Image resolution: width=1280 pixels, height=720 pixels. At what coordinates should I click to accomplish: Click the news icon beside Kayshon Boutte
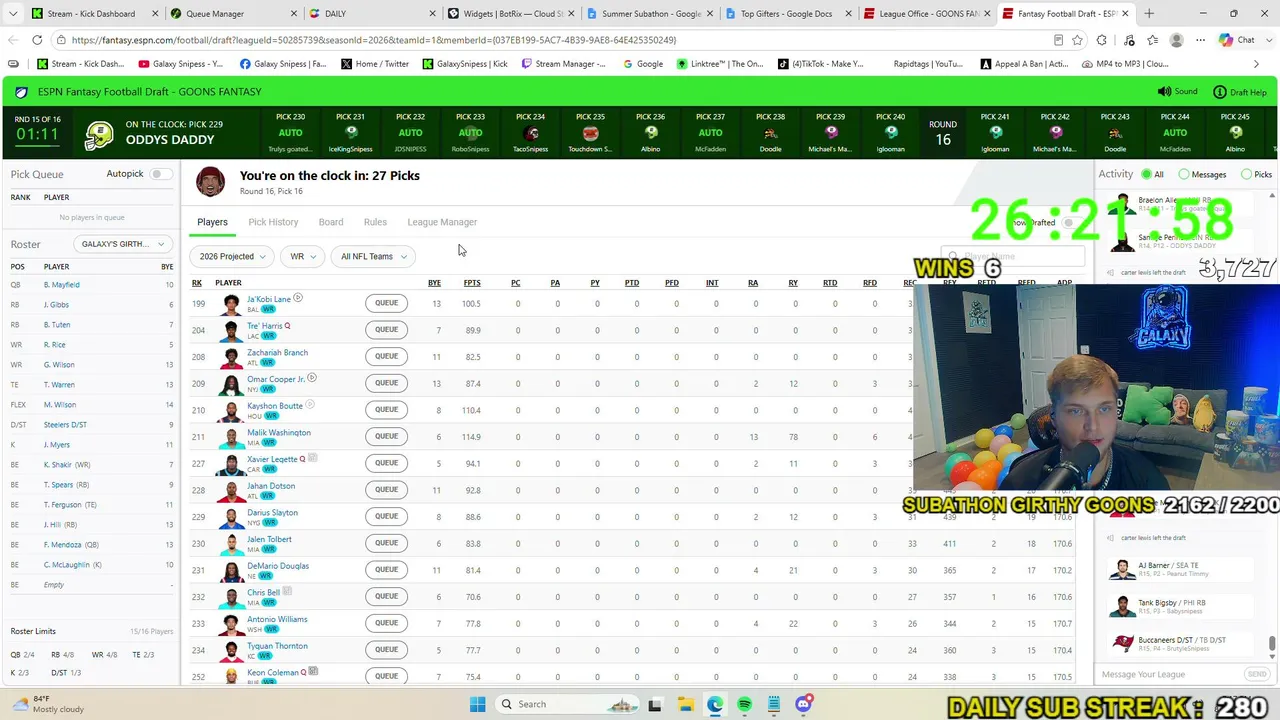310,405
